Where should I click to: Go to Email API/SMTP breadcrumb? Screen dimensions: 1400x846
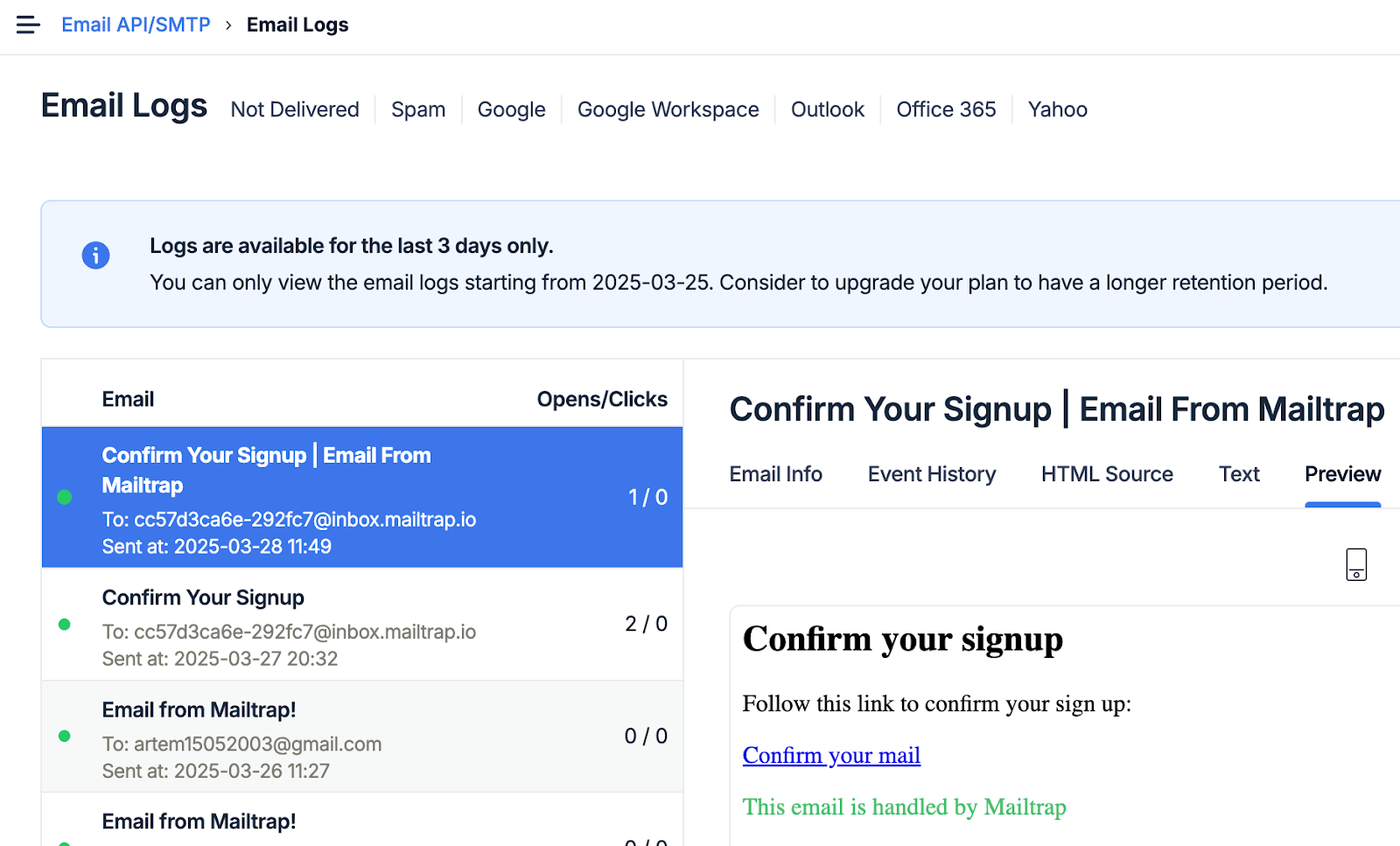coord(136,24)
